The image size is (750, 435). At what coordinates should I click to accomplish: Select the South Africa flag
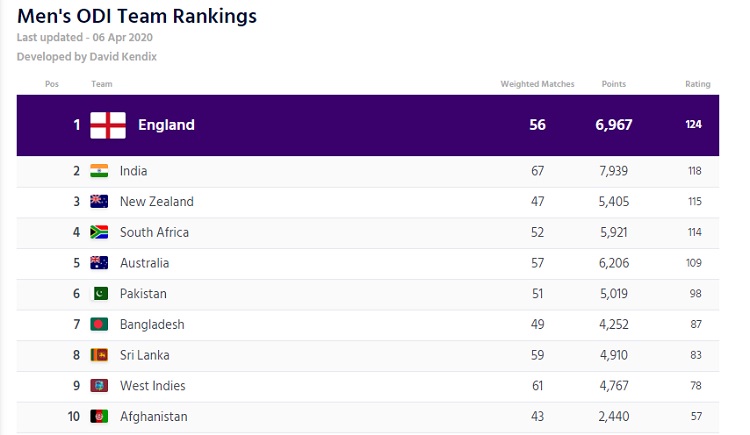tap(99, 232)
